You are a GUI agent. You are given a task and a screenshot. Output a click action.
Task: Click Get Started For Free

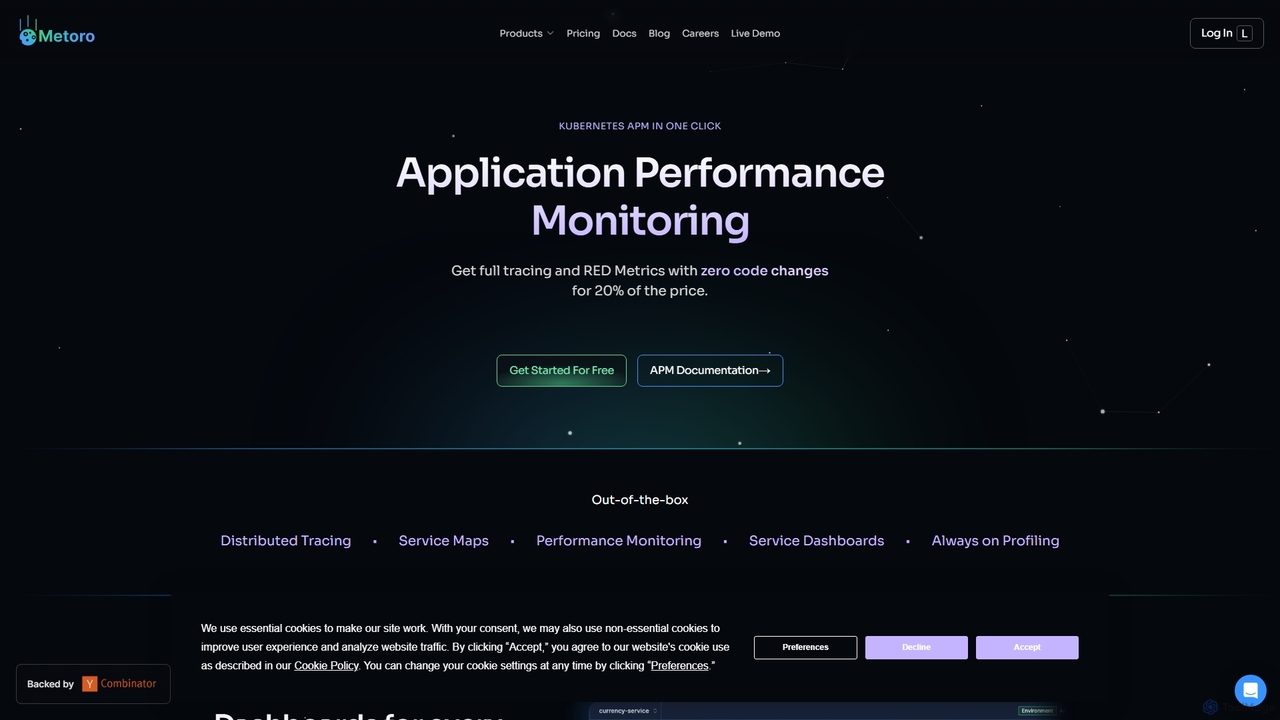click(562, 370)
